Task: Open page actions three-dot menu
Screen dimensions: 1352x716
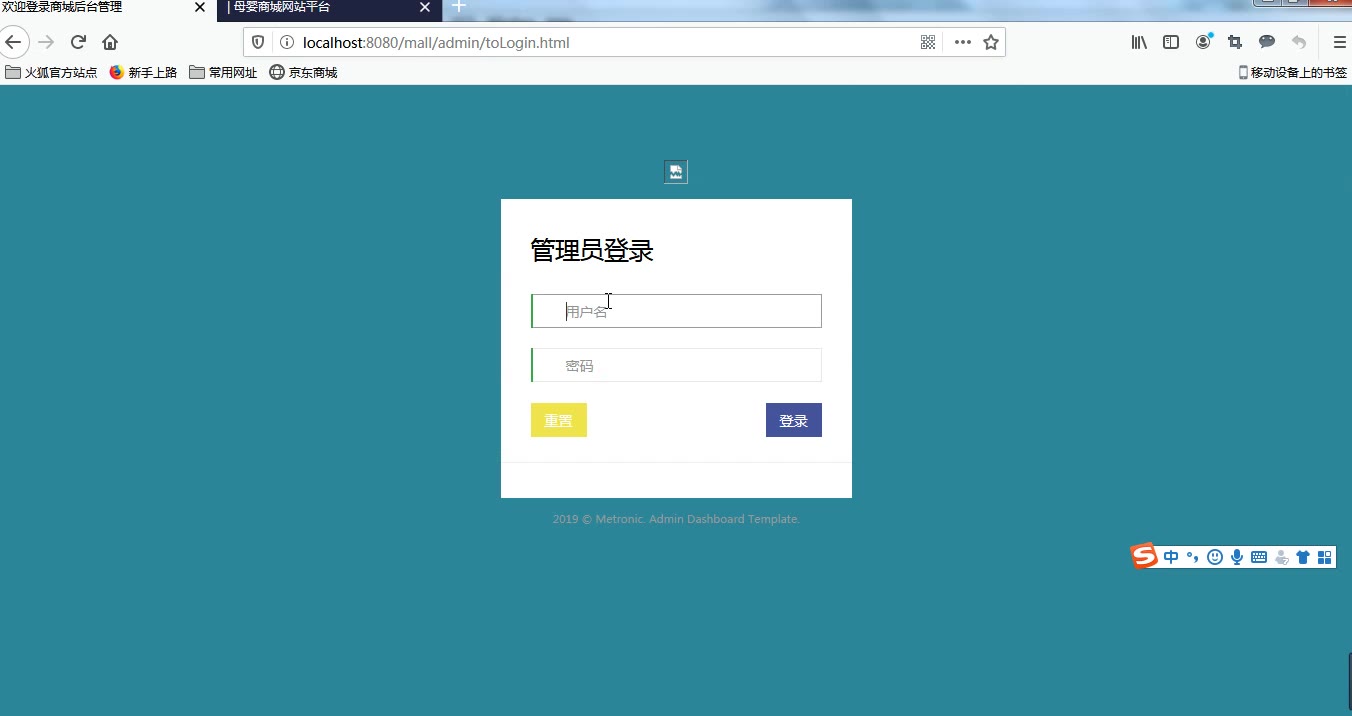Action: [x=962, y=42]
